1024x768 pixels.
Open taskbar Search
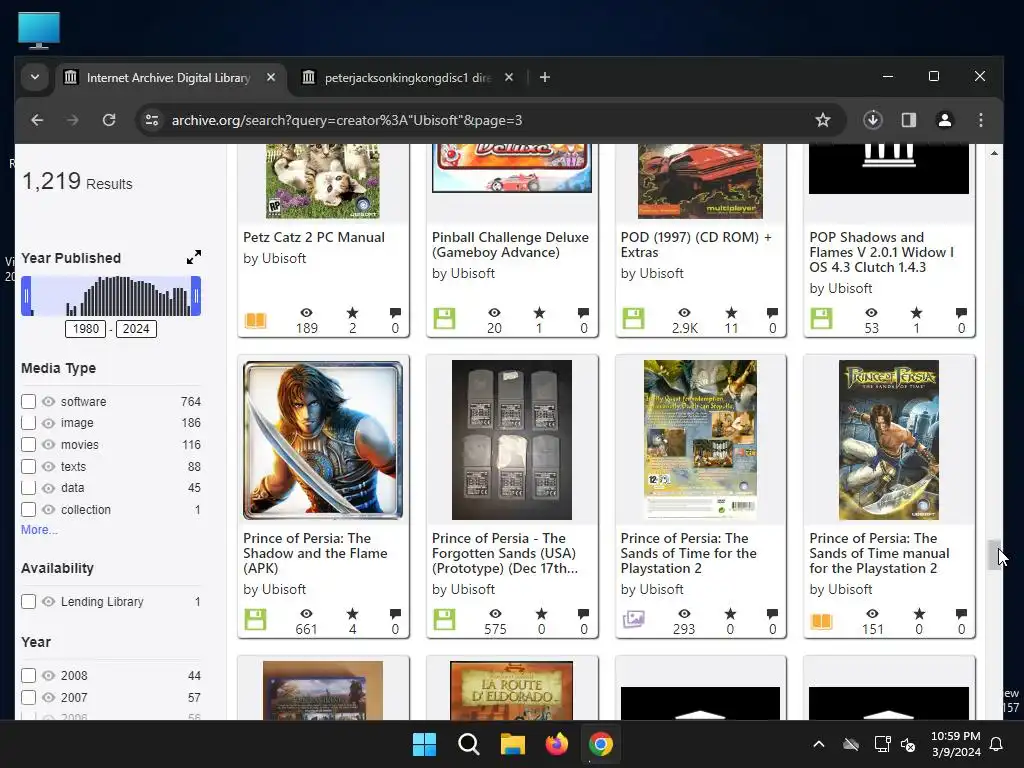468,744
